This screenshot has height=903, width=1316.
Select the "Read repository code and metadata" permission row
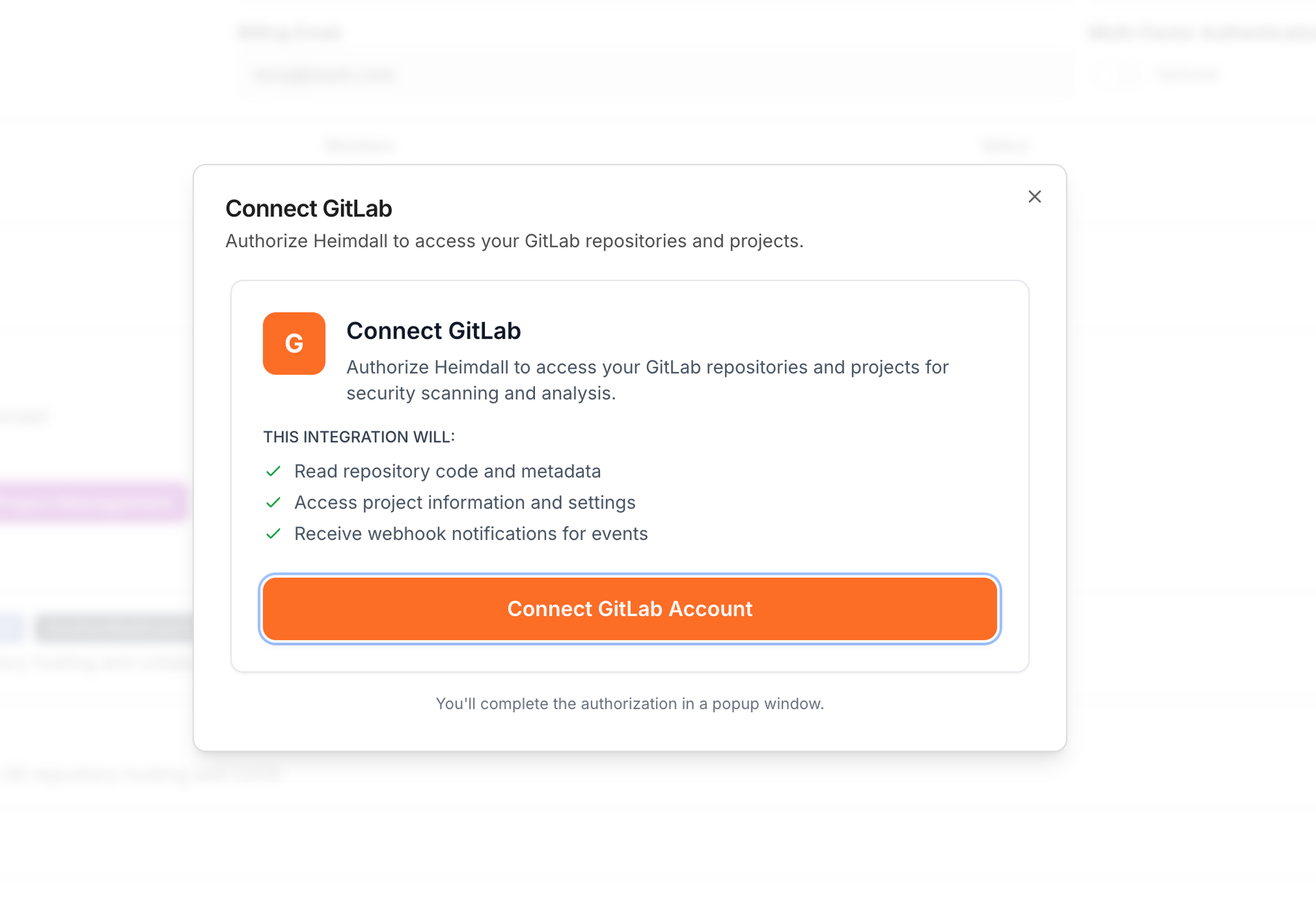[x=448, y=471]
